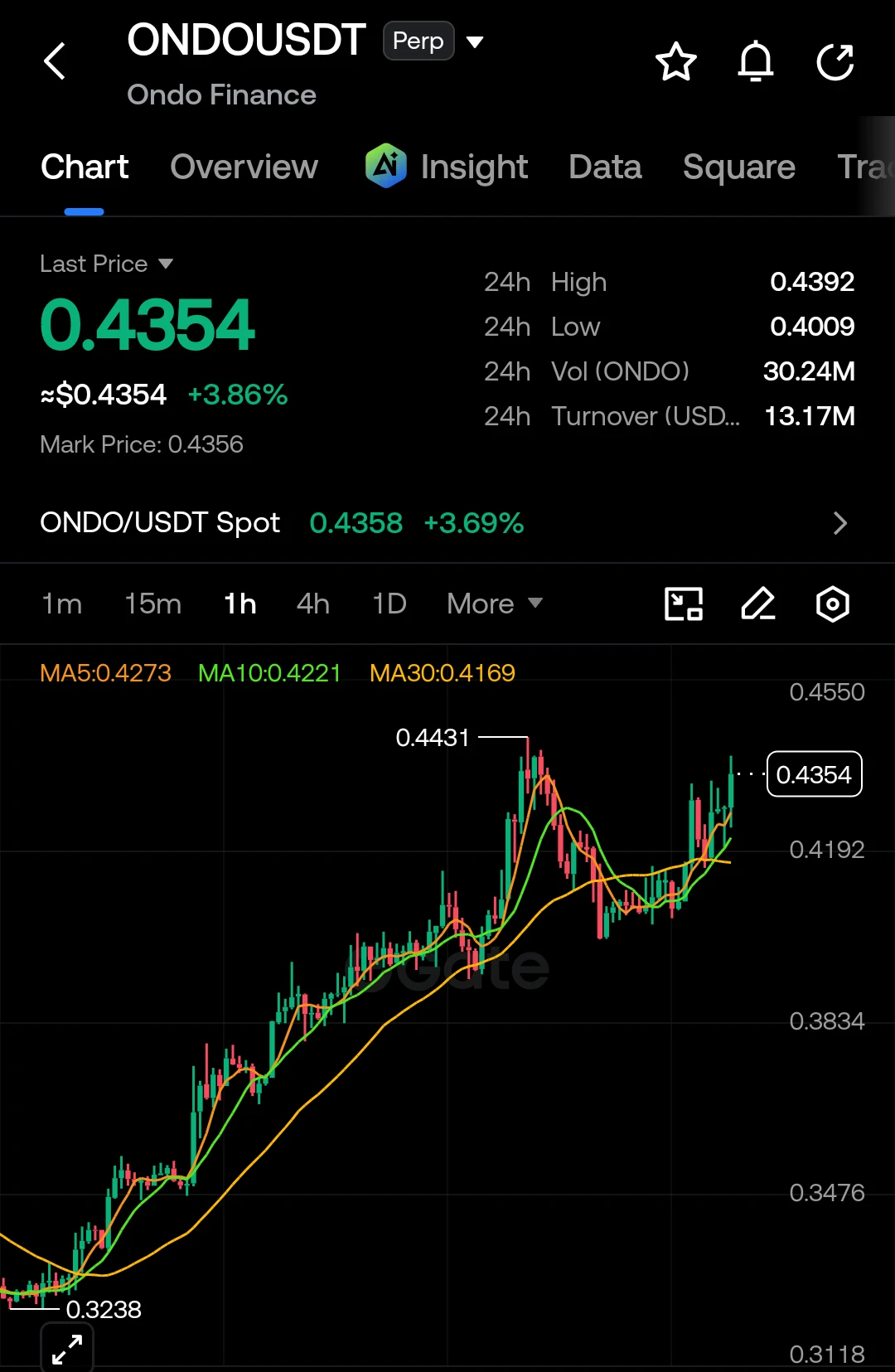Tap the MA30:0.4169 indicator label
Viewport: 895px width, 1372px height.
coord(443,672)
